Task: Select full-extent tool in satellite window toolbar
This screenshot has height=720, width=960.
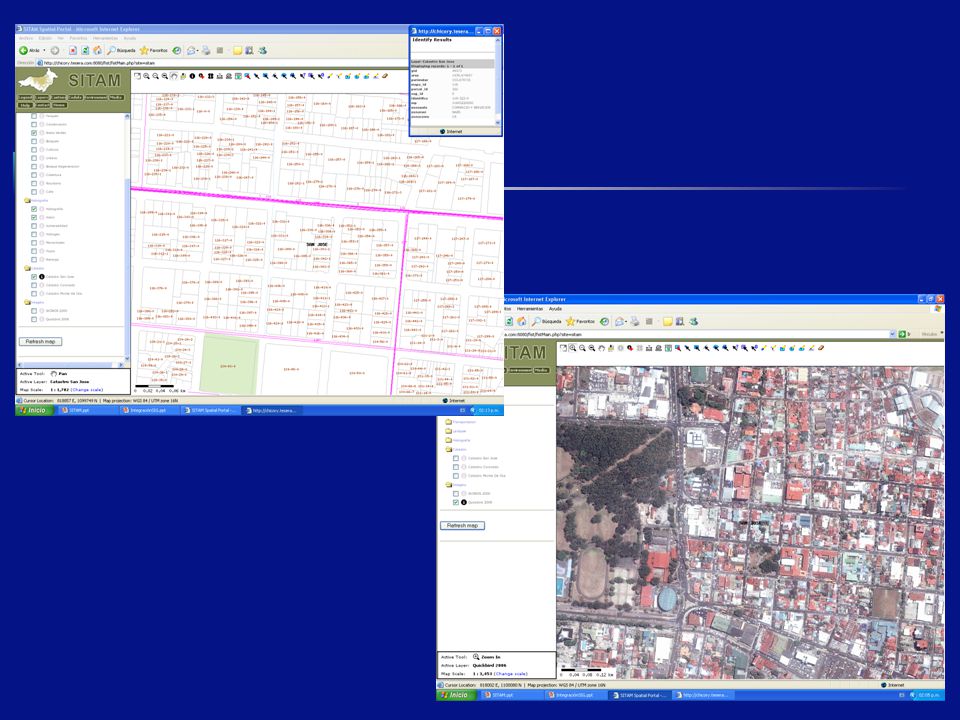Action: 563,348
